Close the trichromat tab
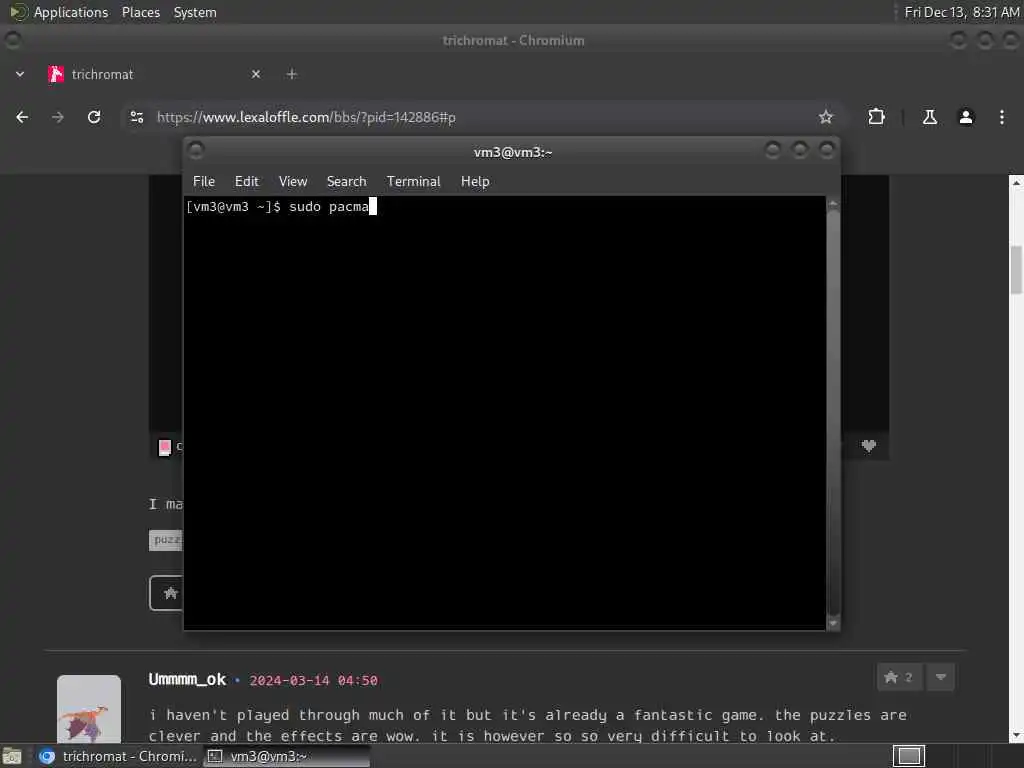1024x768 pixels. (256, 74)
